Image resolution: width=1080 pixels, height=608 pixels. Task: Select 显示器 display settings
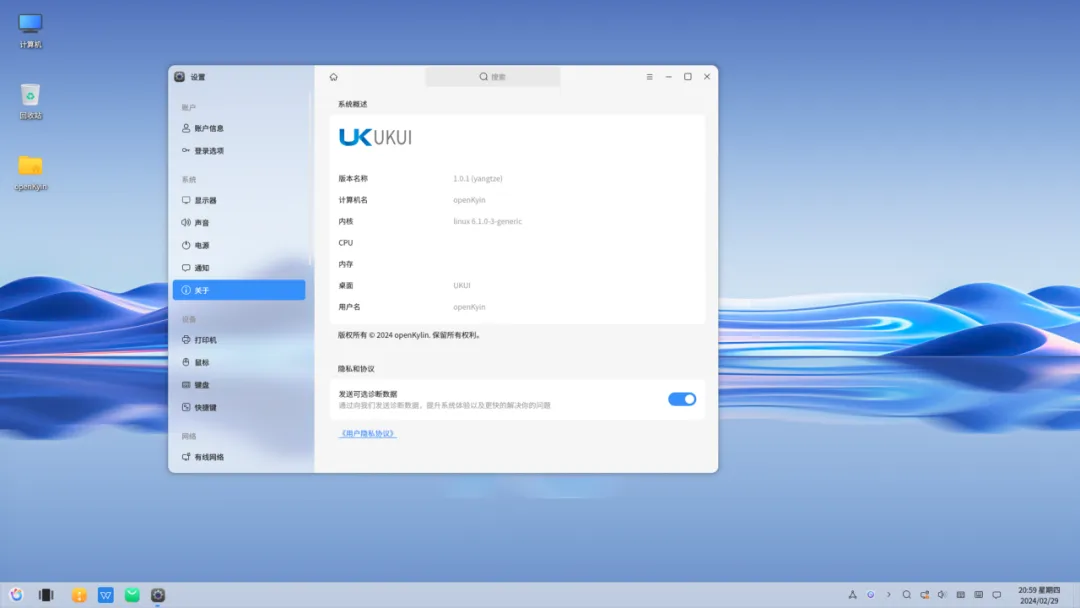239,200
